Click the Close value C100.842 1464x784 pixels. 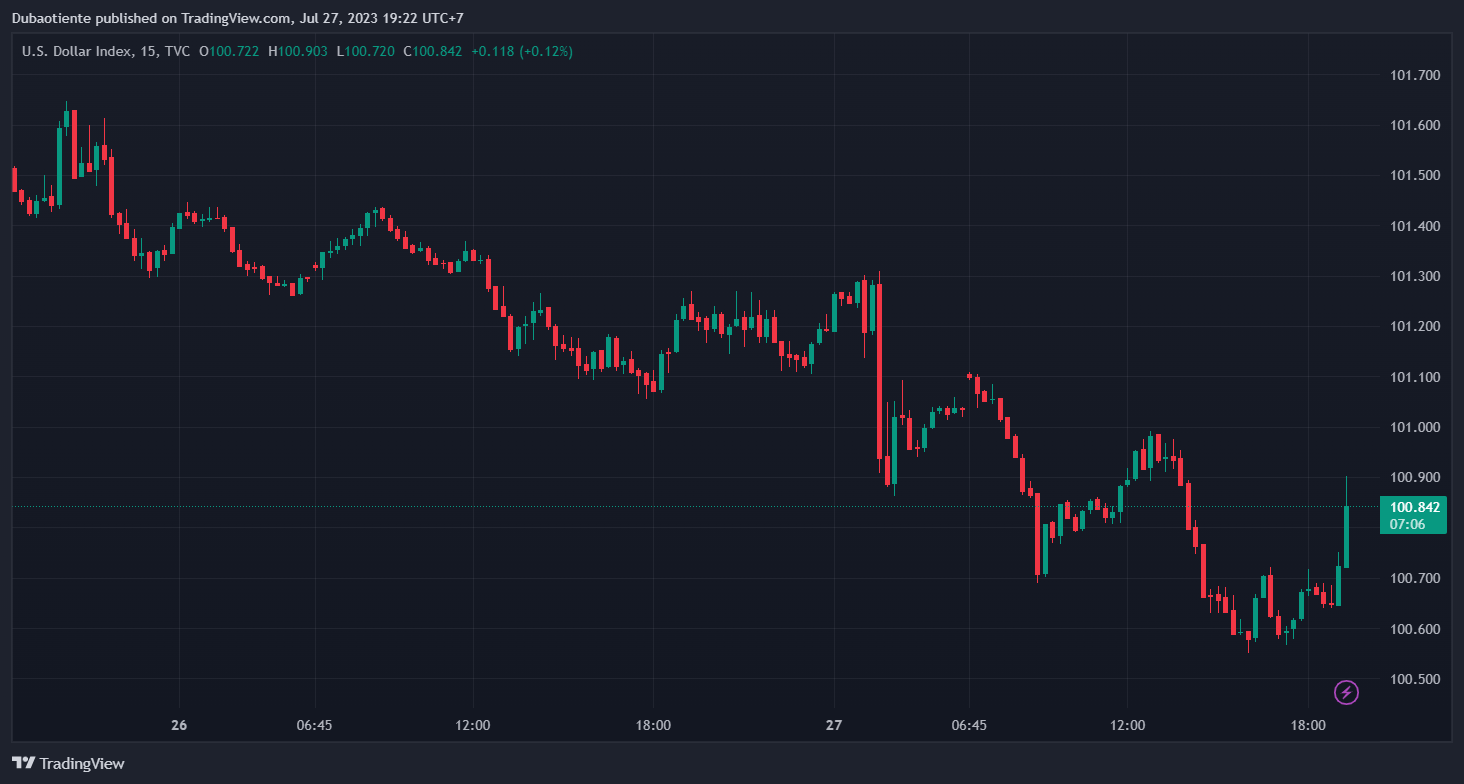(432, 51)
